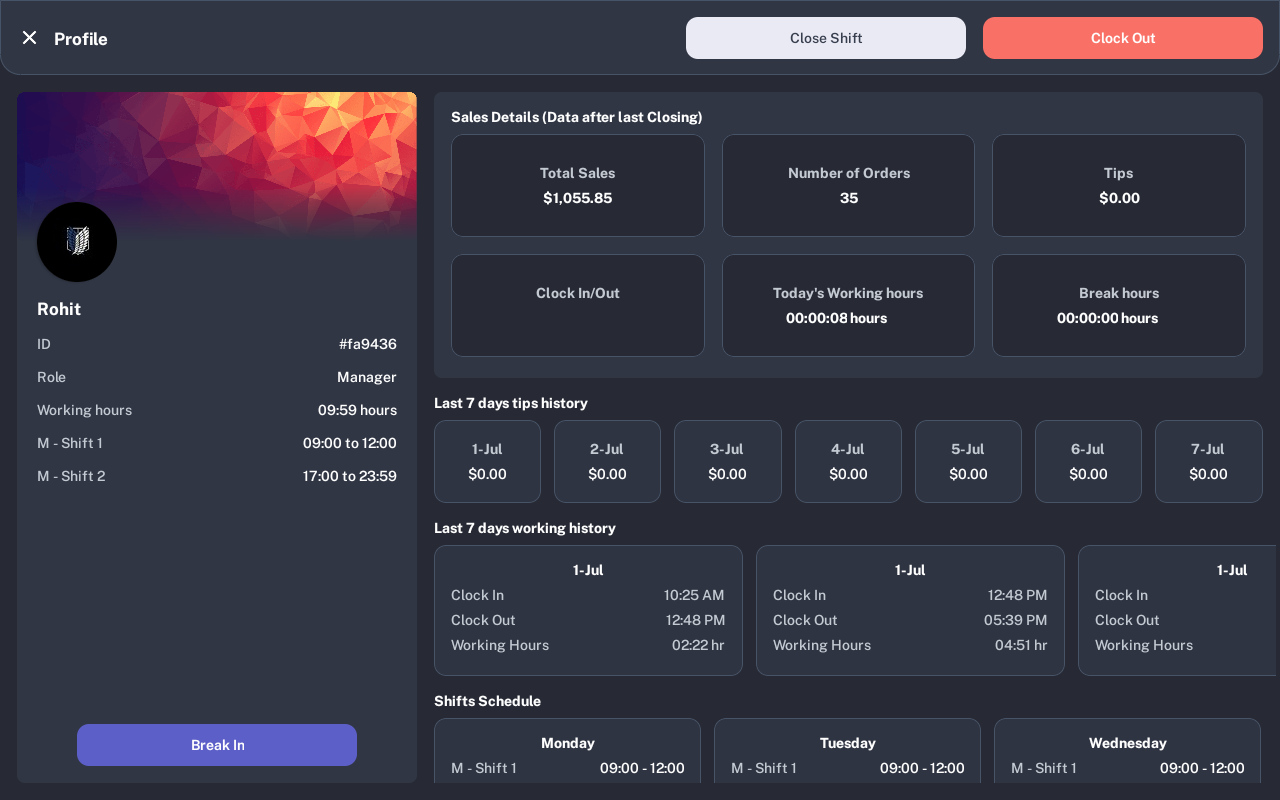Click the M - Shift 2 time 17:00 to 23:59
The width and height of the screenshot is (1280, 800).
pyautogui.click(x=350, y=476)
